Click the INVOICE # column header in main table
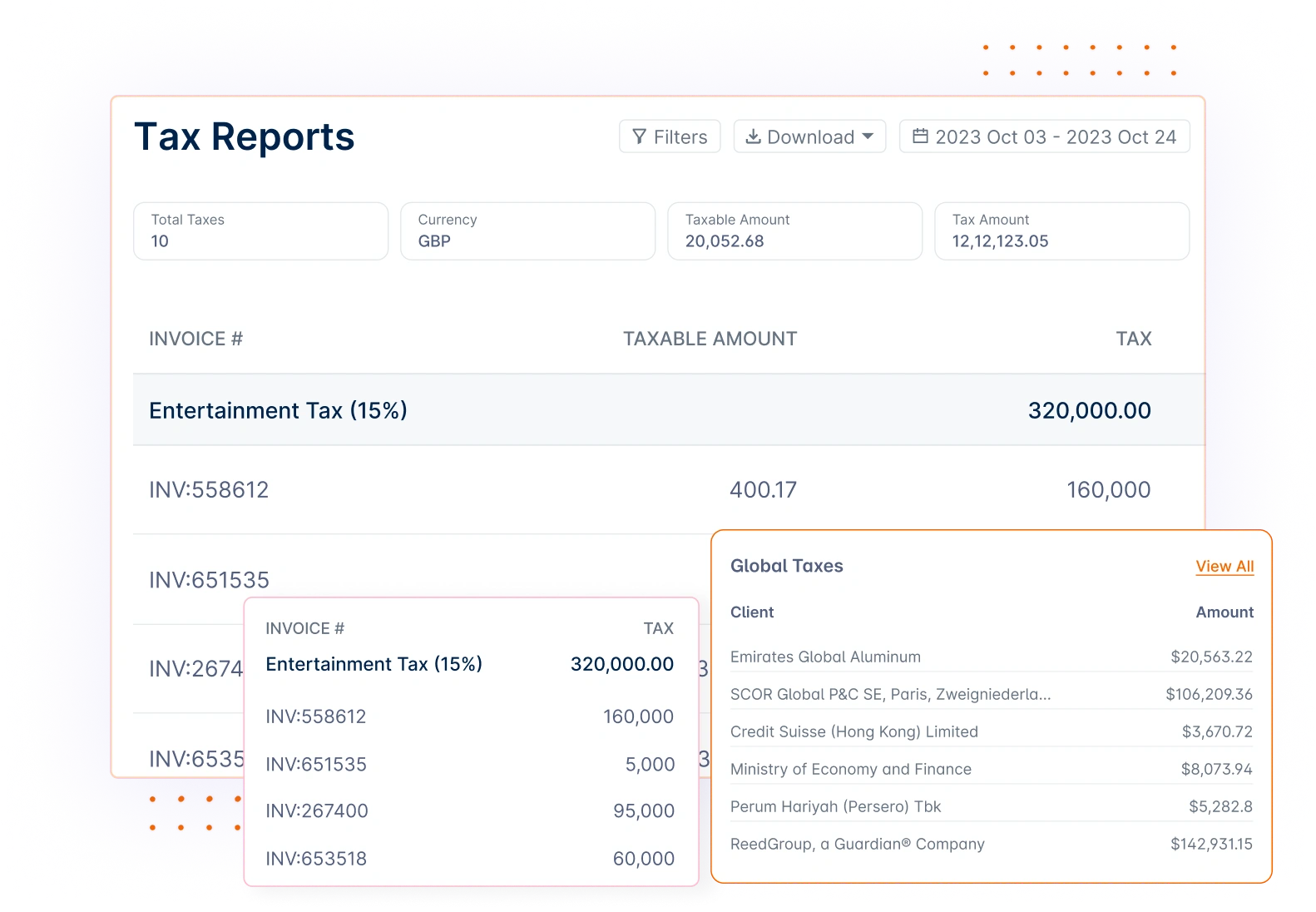Viewport: 1316px width, 912px height. [196, 339]
